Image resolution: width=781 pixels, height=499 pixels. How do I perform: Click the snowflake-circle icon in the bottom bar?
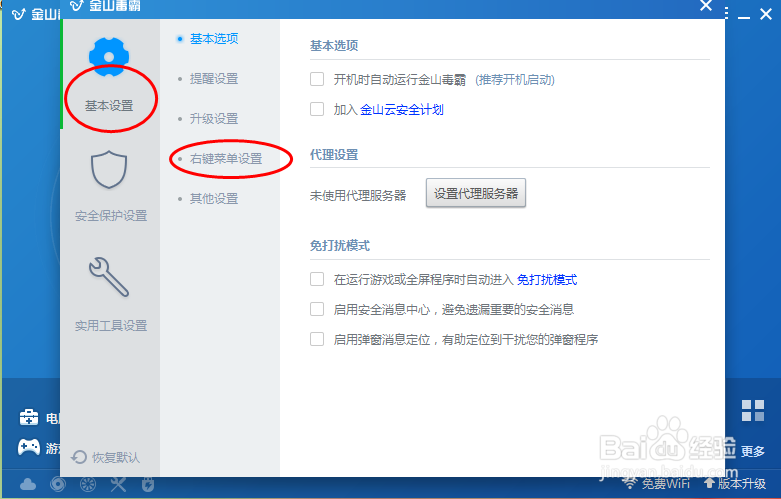(88, 484)
